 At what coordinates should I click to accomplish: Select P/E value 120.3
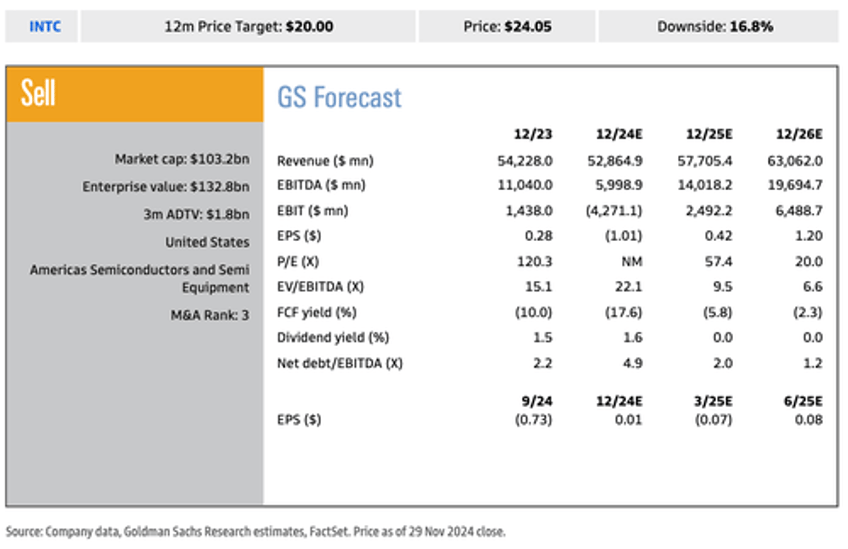click(x=534, y=261)
